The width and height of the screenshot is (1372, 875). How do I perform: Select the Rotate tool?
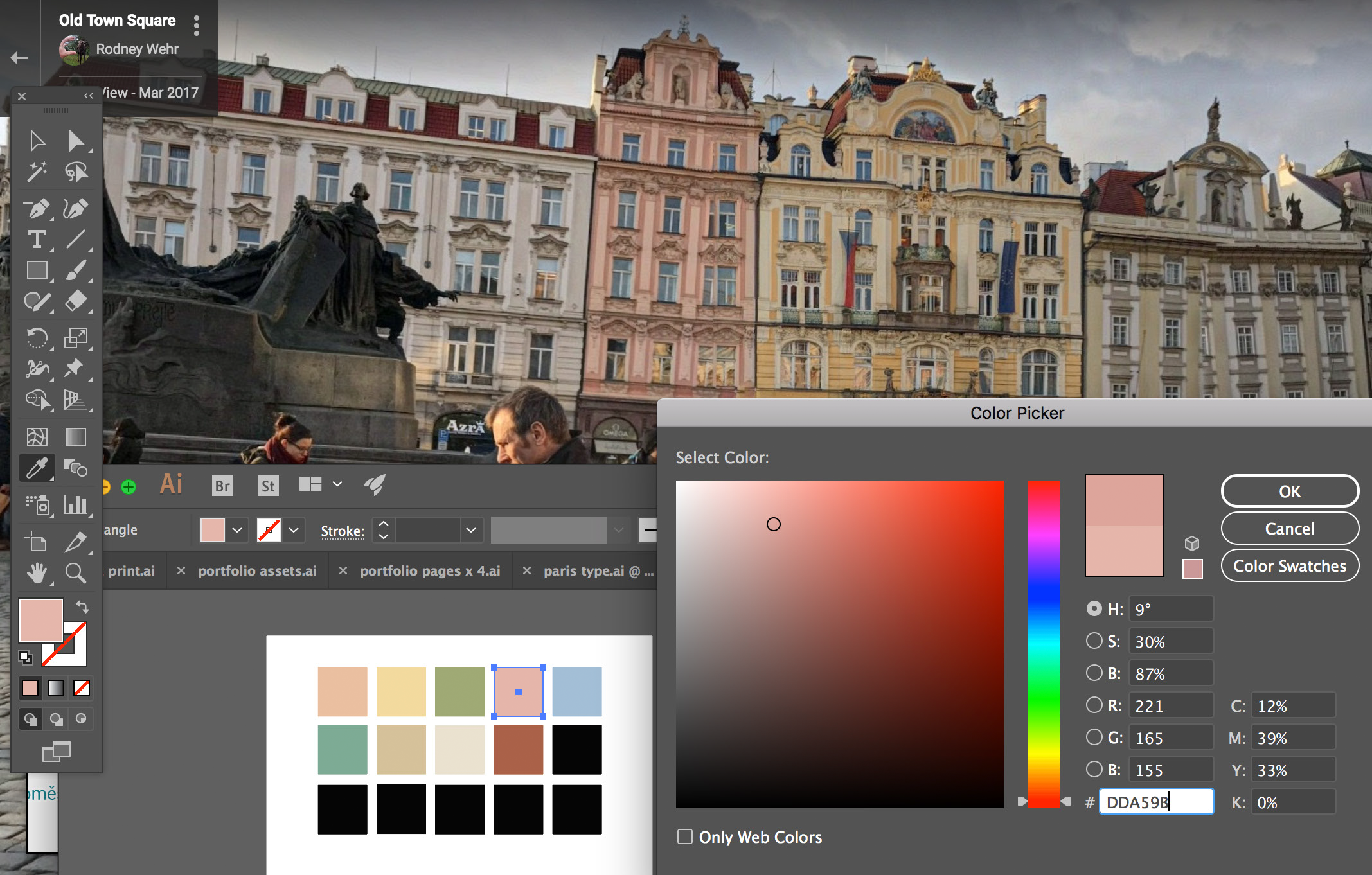[x=37, y=337]
